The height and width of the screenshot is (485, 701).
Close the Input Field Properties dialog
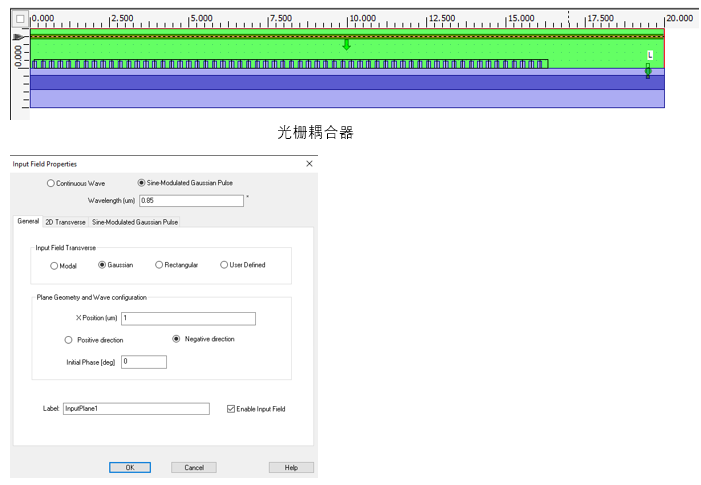309,164
